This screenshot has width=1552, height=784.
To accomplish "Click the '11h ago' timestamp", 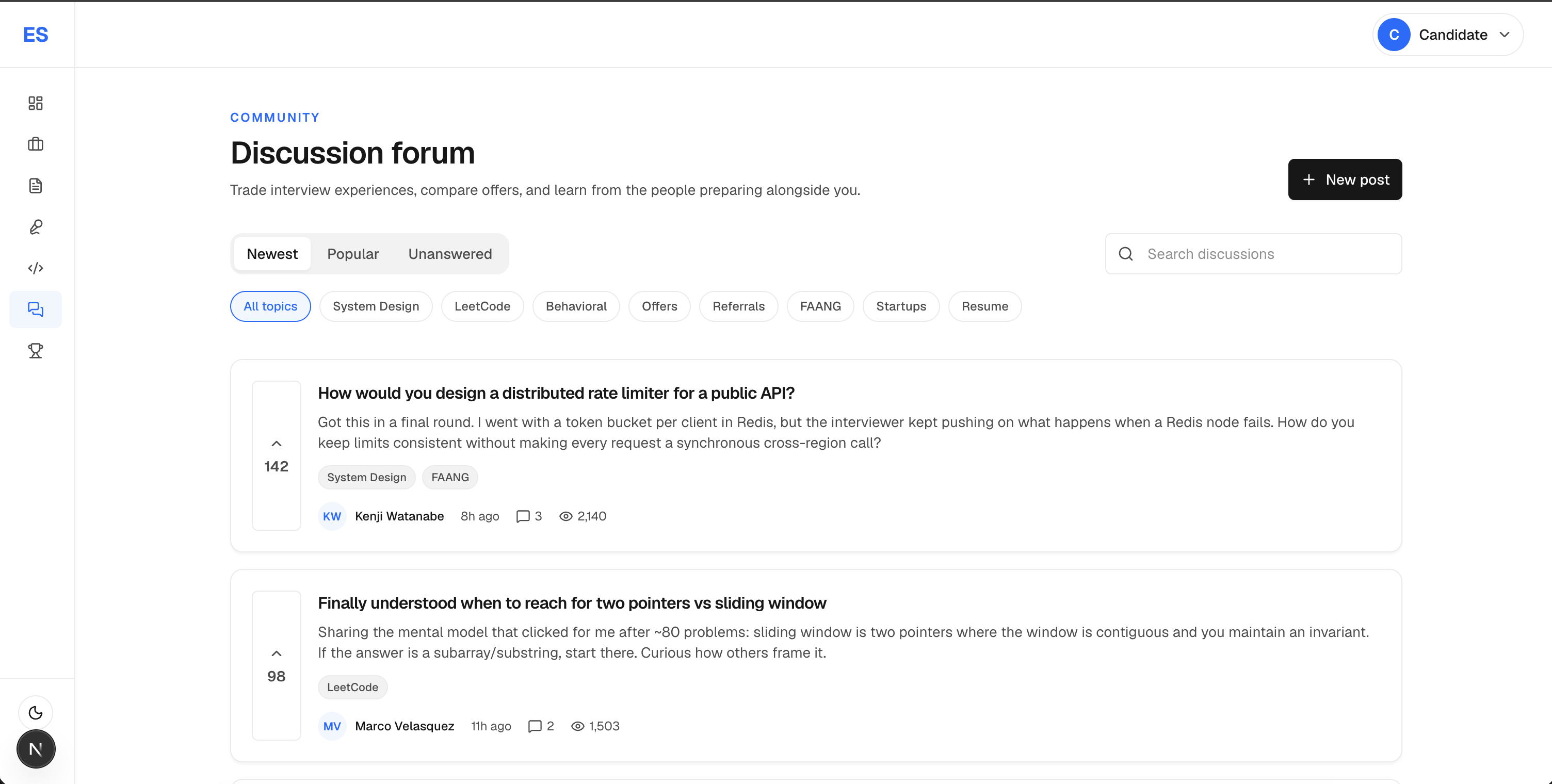I will tap(491, 727).
